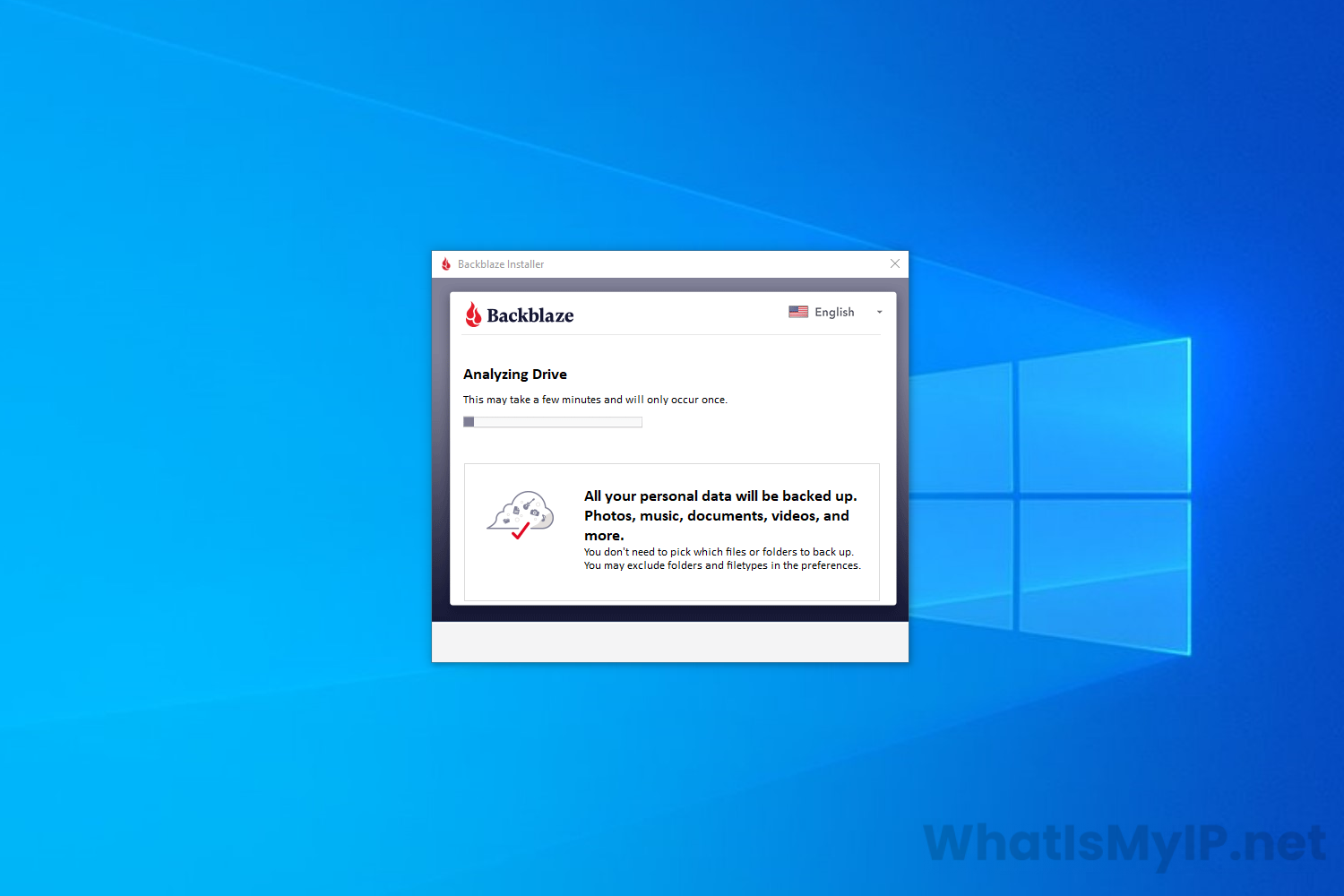Click 'You may exclude folders and filetypes' line
Viewport: 1344px width, 896px height.
722,565
